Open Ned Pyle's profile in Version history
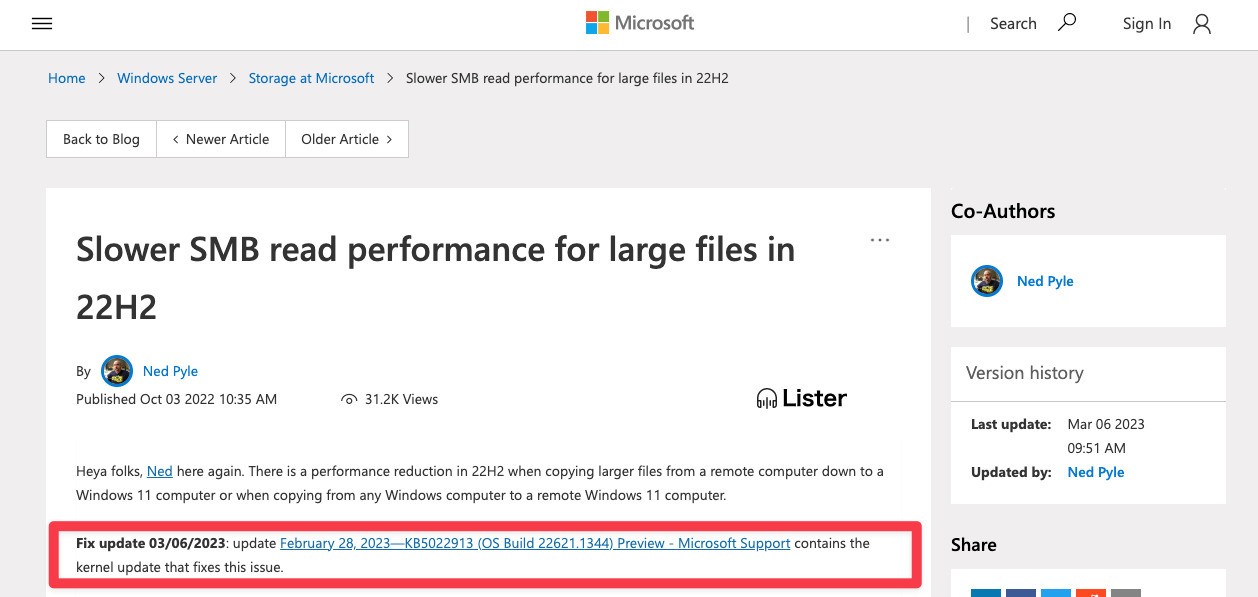Image resolution: width=1258 pixels, height=597 pixels. click(x=1095, y=472)
